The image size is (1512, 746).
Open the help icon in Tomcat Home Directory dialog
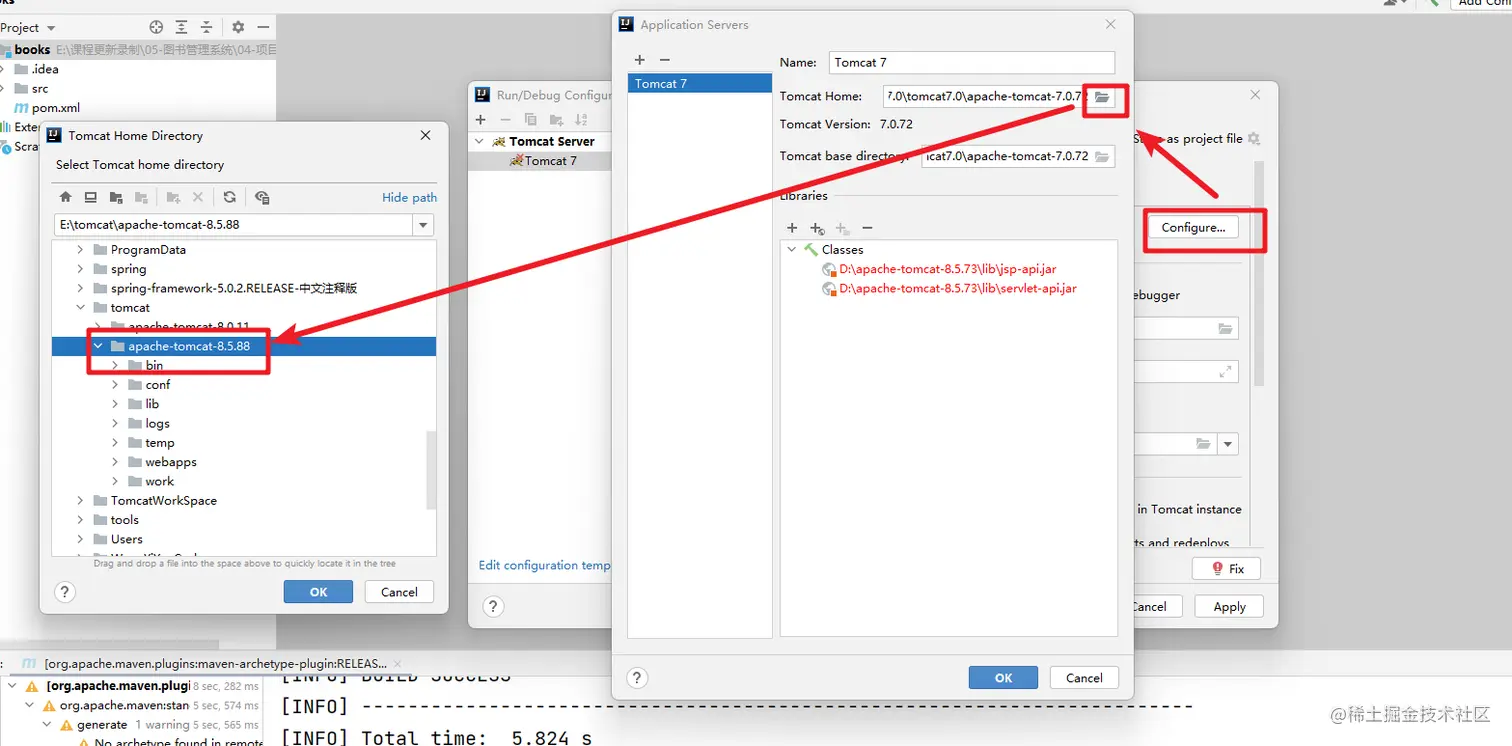coord(64,592)
